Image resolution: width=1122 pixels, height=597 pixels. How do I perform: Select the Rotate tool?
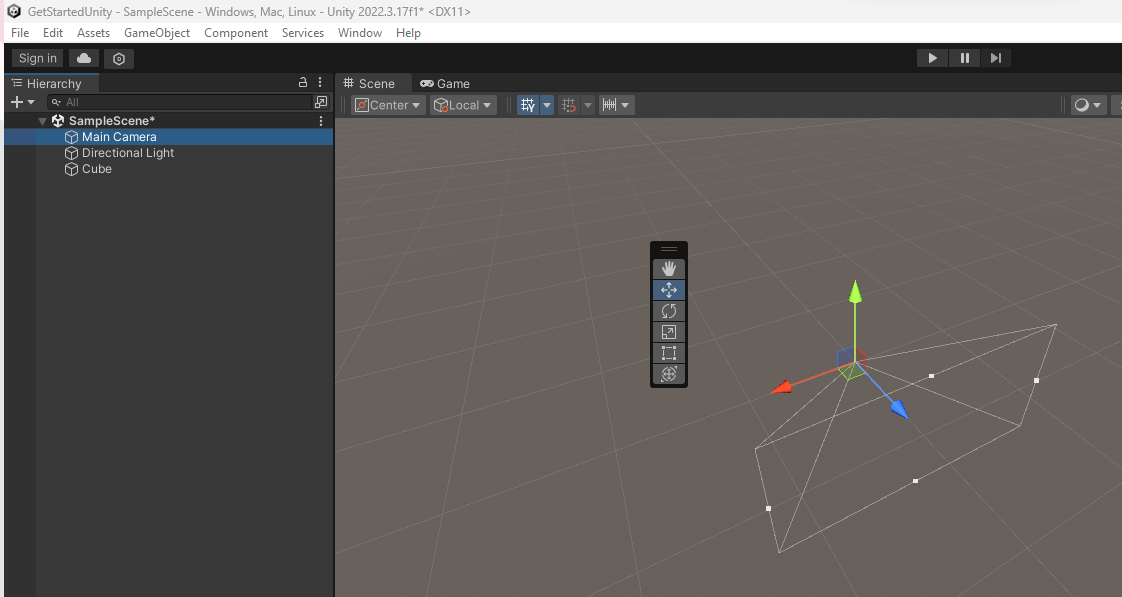[x=669, y=311]
